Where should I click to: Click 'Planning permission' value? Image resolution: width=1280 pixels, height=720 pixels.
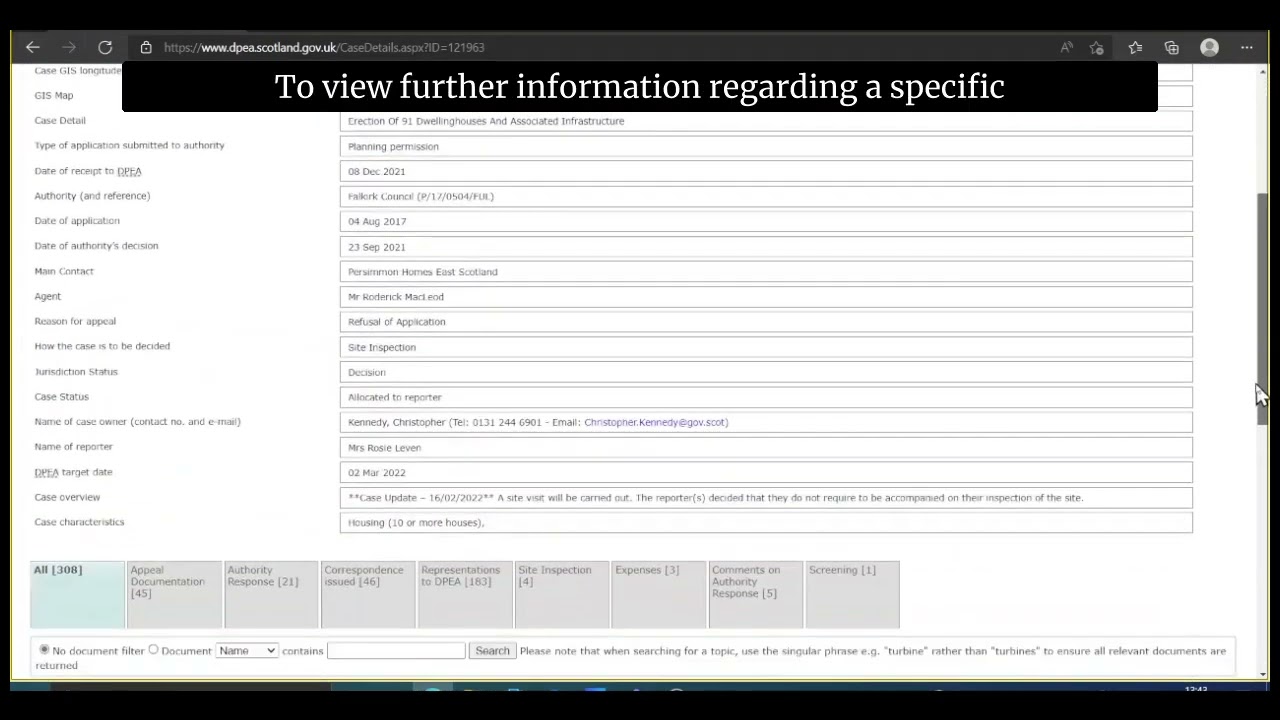pyautogui.click(x=393, y=146)
